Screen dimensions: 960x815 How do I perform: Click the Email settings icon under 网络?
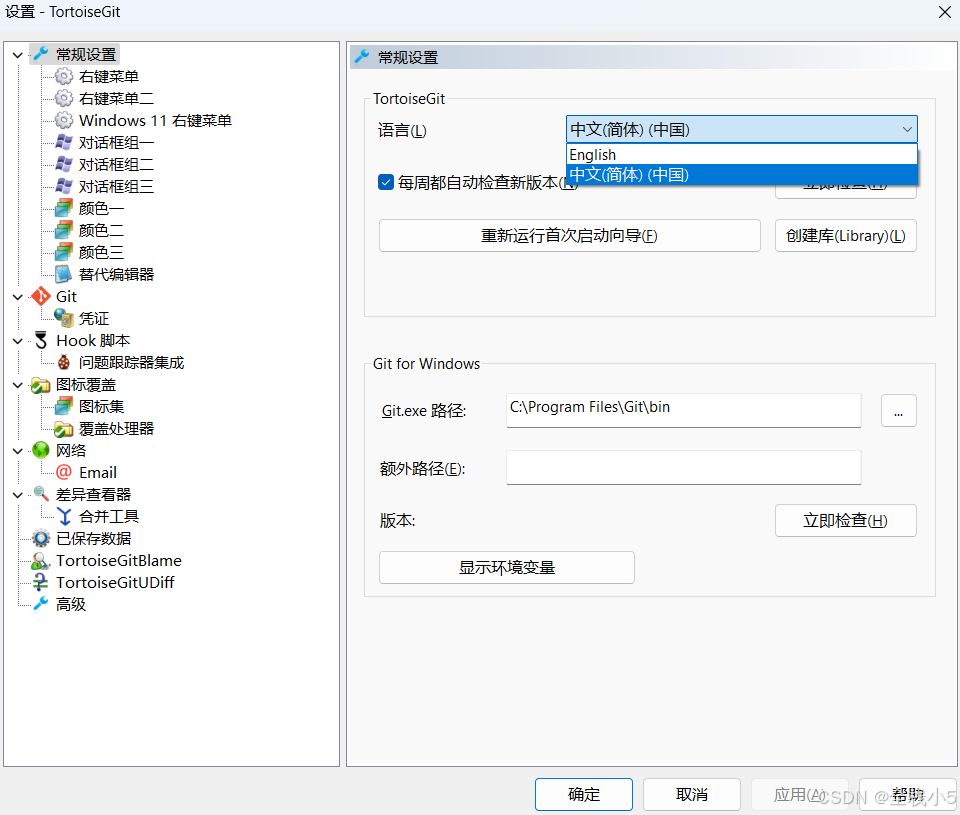[x=64, y=472]
